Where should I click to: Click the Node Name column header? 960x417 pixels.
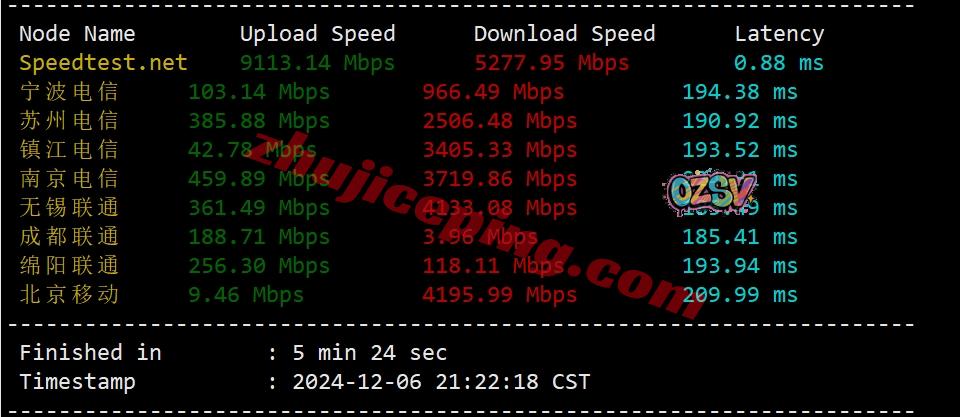pyautogui.click(x=77, y=34)
